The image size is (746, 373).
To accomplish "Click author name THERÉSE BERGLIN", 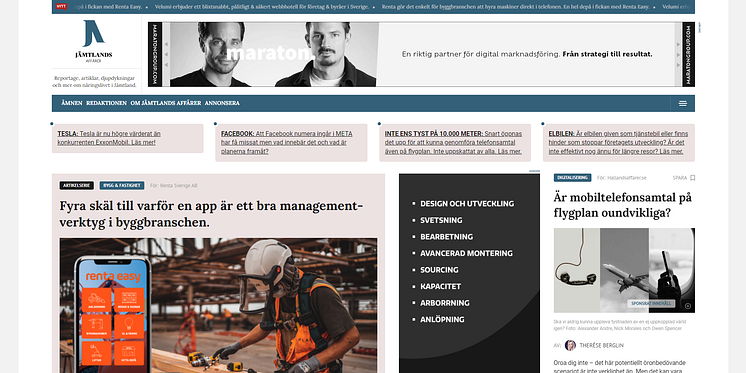I will (x=601, y=345).
